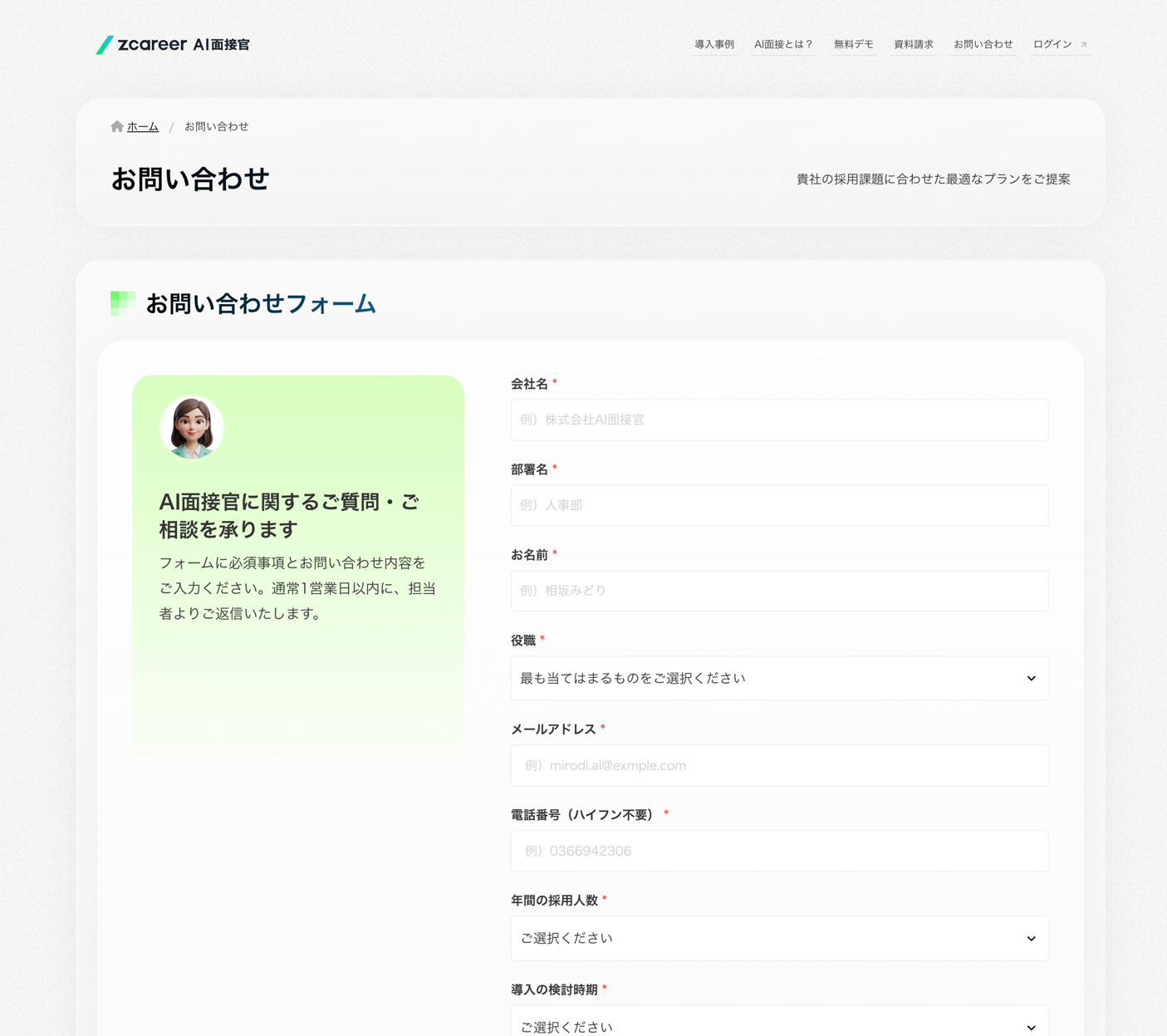This screenshot has height=1036, width=1167.
Task: Go to AI面接とは？ nav item
Action: click(x=783, y=45)
